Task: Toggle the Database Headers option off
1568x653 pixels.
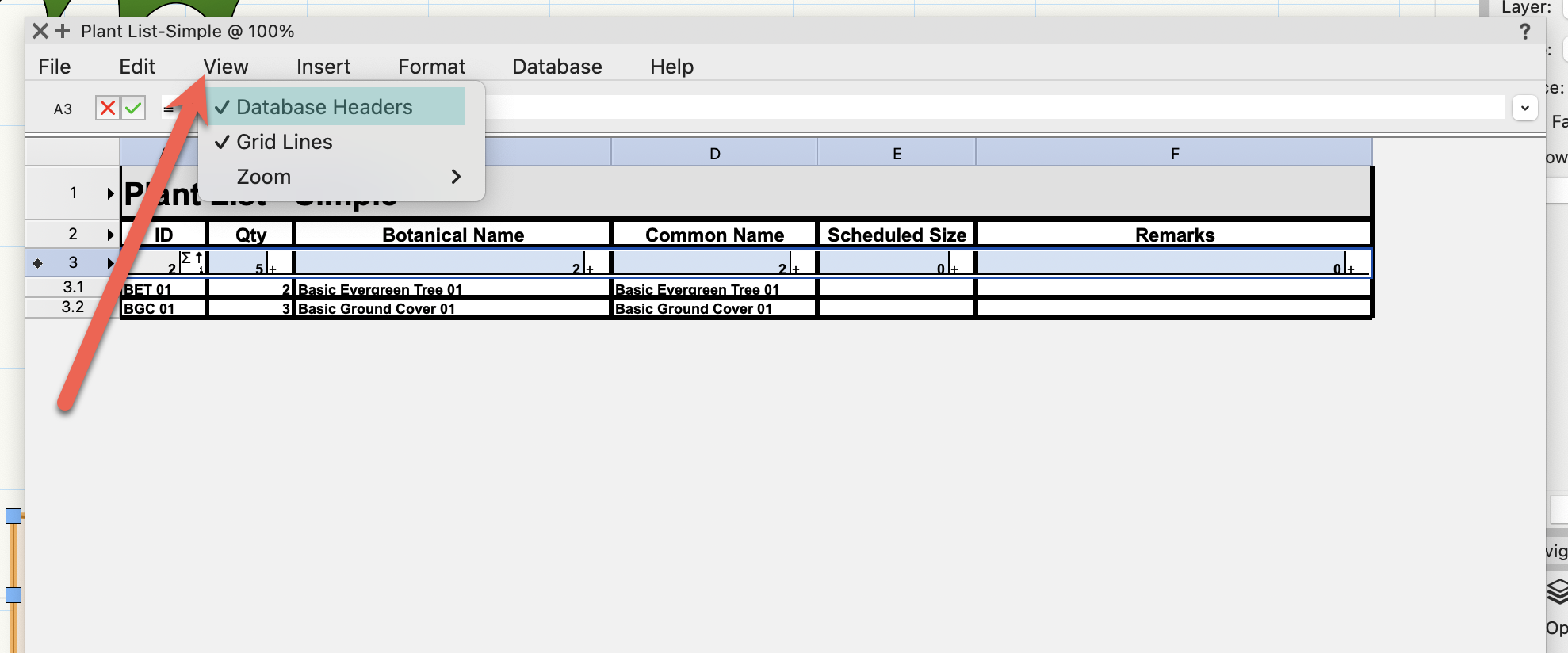Action: coord(324,107)
